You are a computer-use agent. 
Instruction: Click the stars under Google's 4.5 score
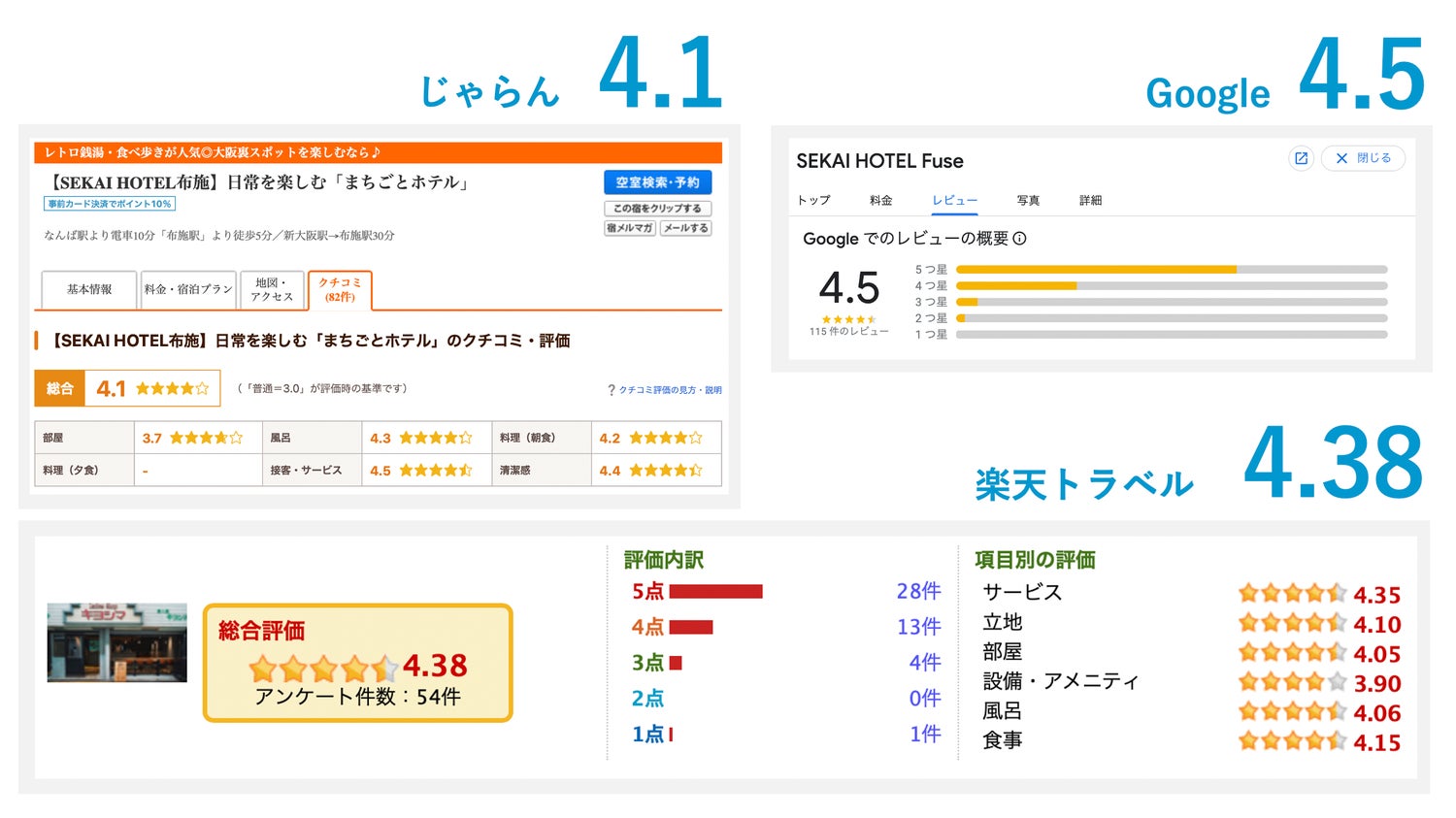(848, 319)
